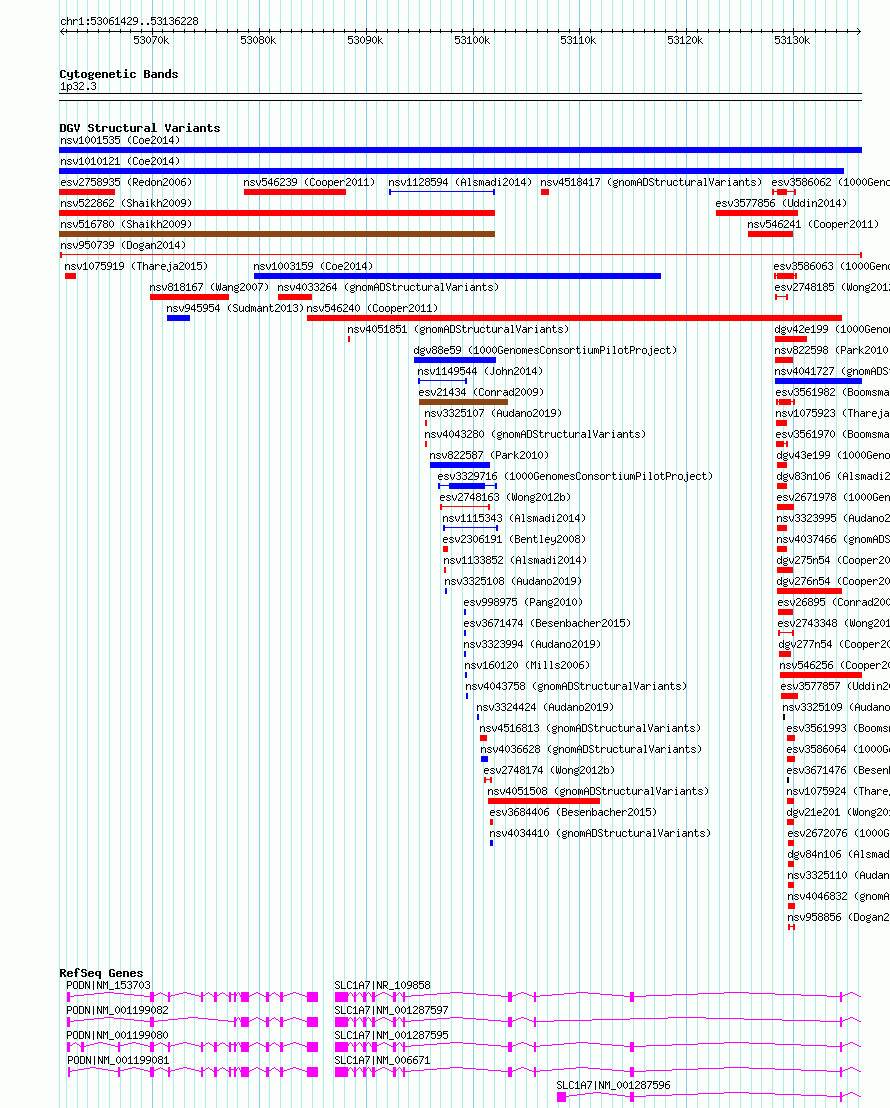Click the nsv546239 (Cooper2011) label
Viewport: 890px width, 1108px height.
(310, 182)
